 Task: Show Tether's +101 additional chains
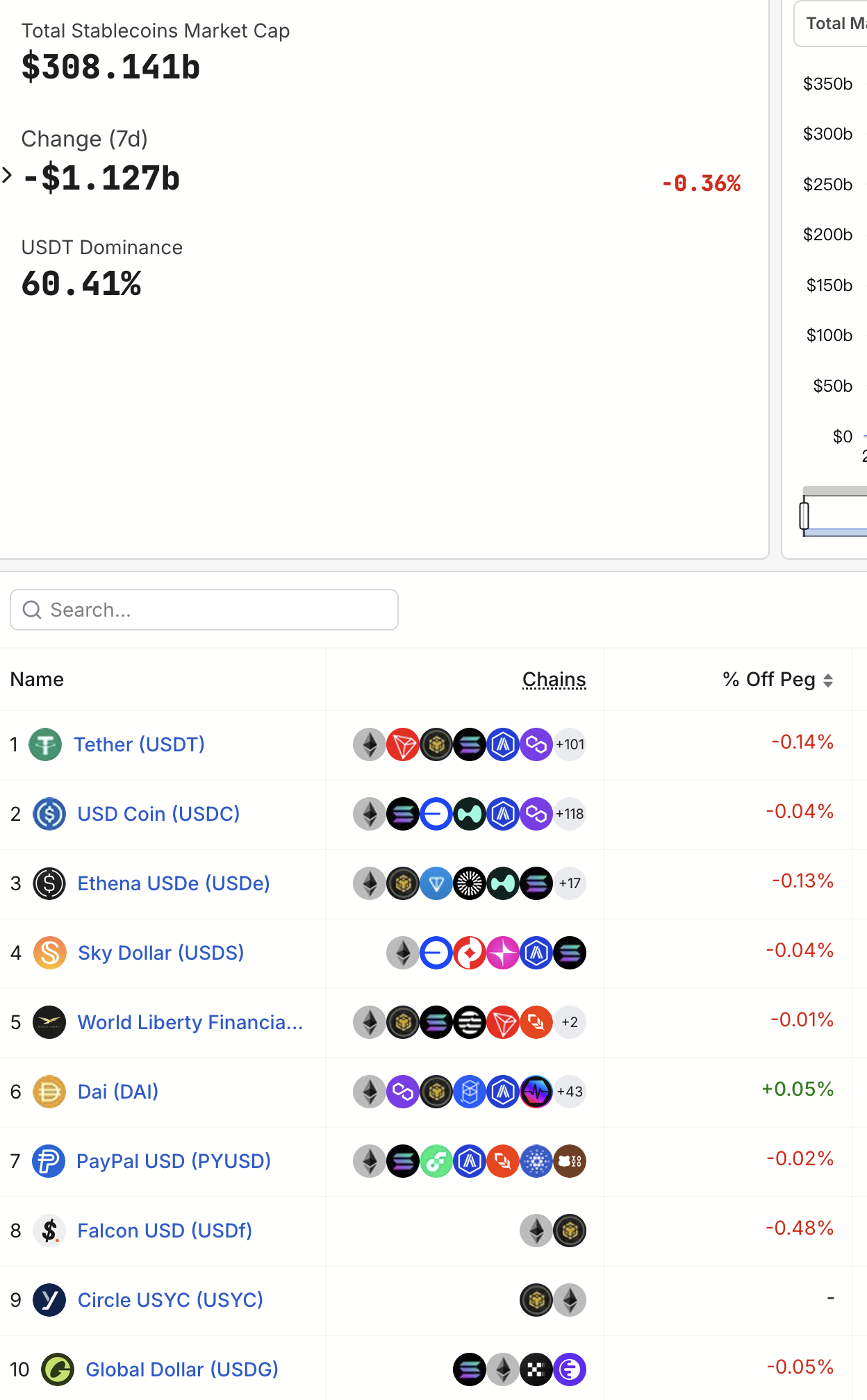pyautogui.click(x=570, y=744)
